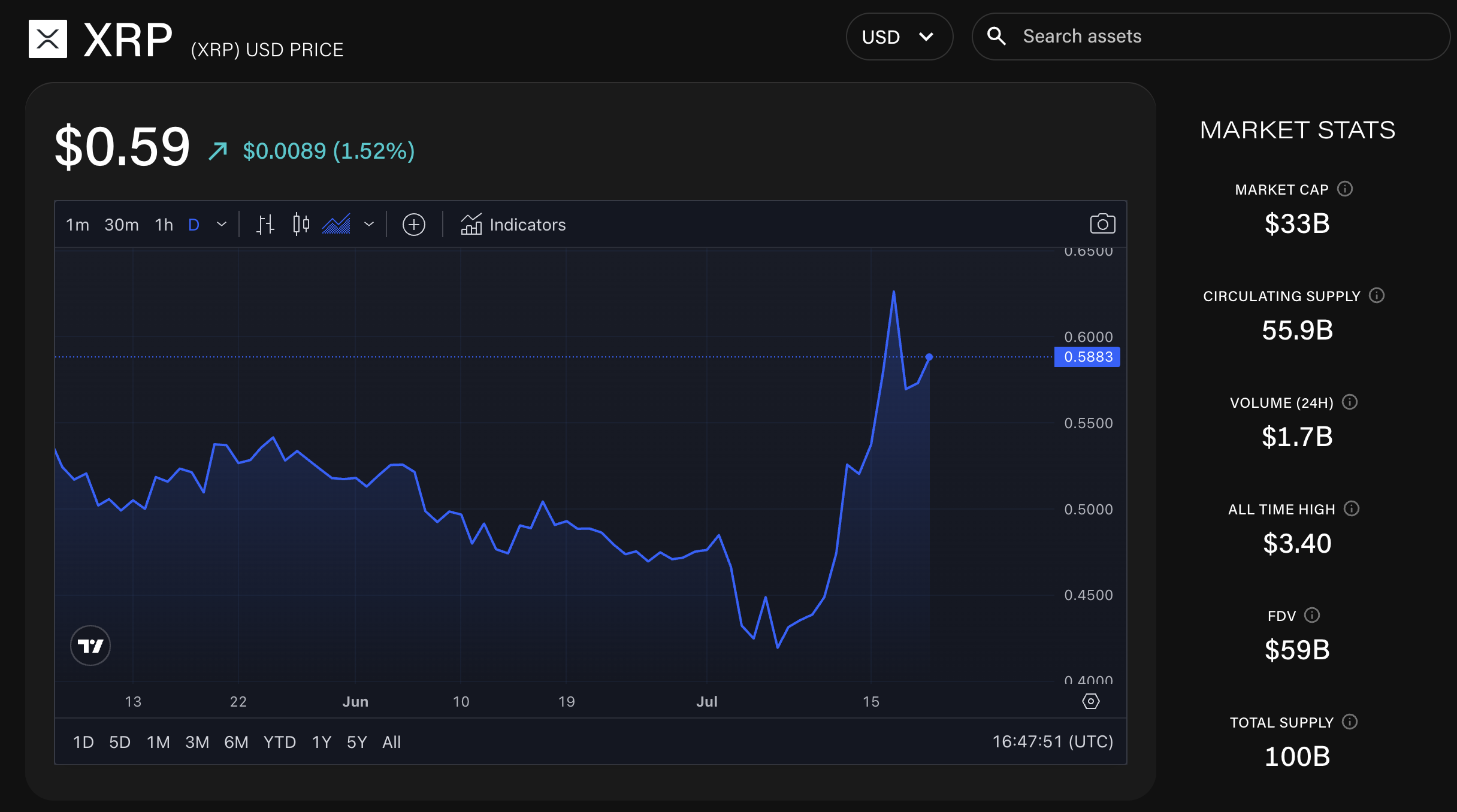1457x812 pixels.
Task: Click the MARKET STATS heading
Action: (1298, 130)
